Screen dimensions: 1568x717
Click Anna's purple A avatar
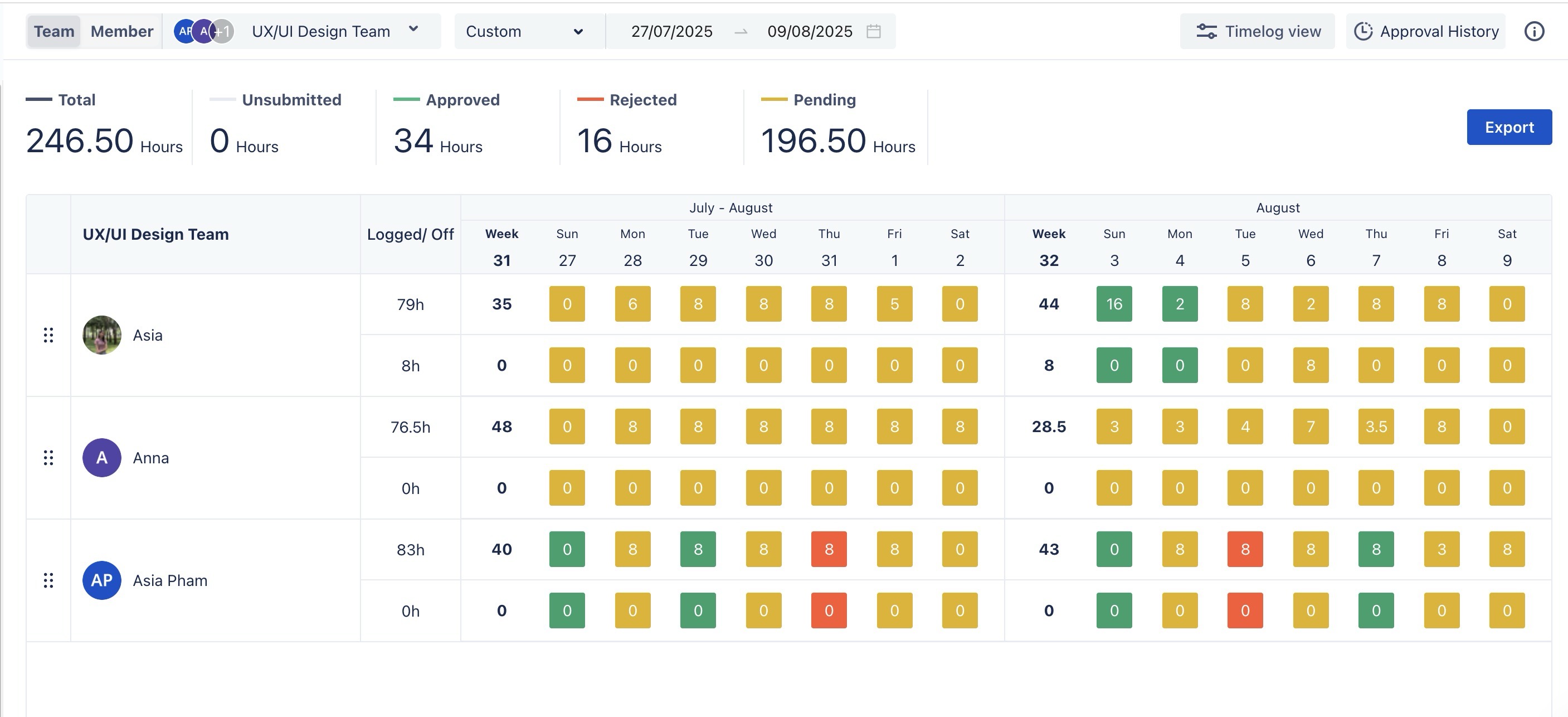pyautogui.click(x=101, y=458)
